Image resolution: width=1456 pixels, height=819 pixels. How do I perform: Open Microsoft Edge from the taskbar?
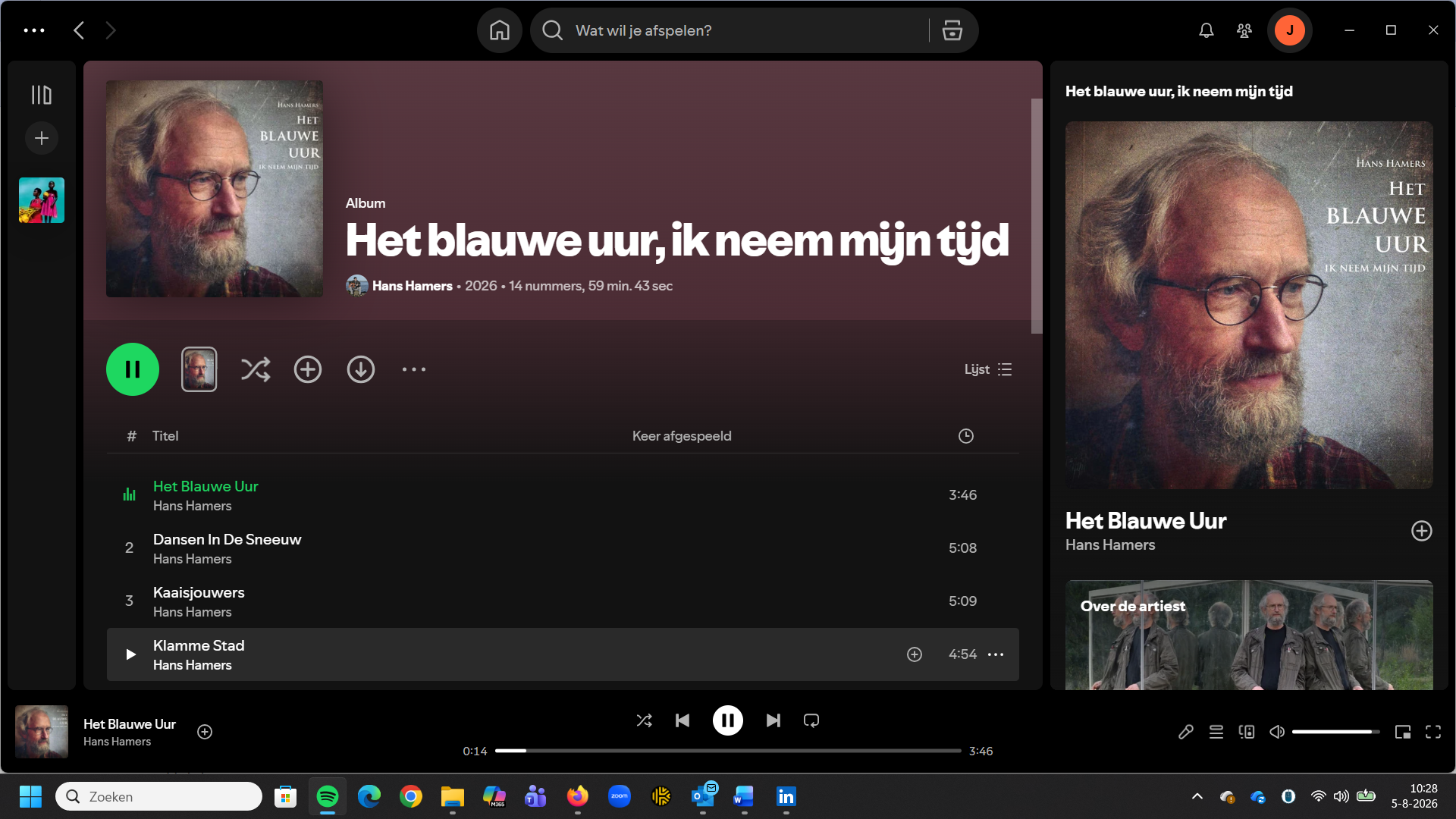[x=369, y=796]
